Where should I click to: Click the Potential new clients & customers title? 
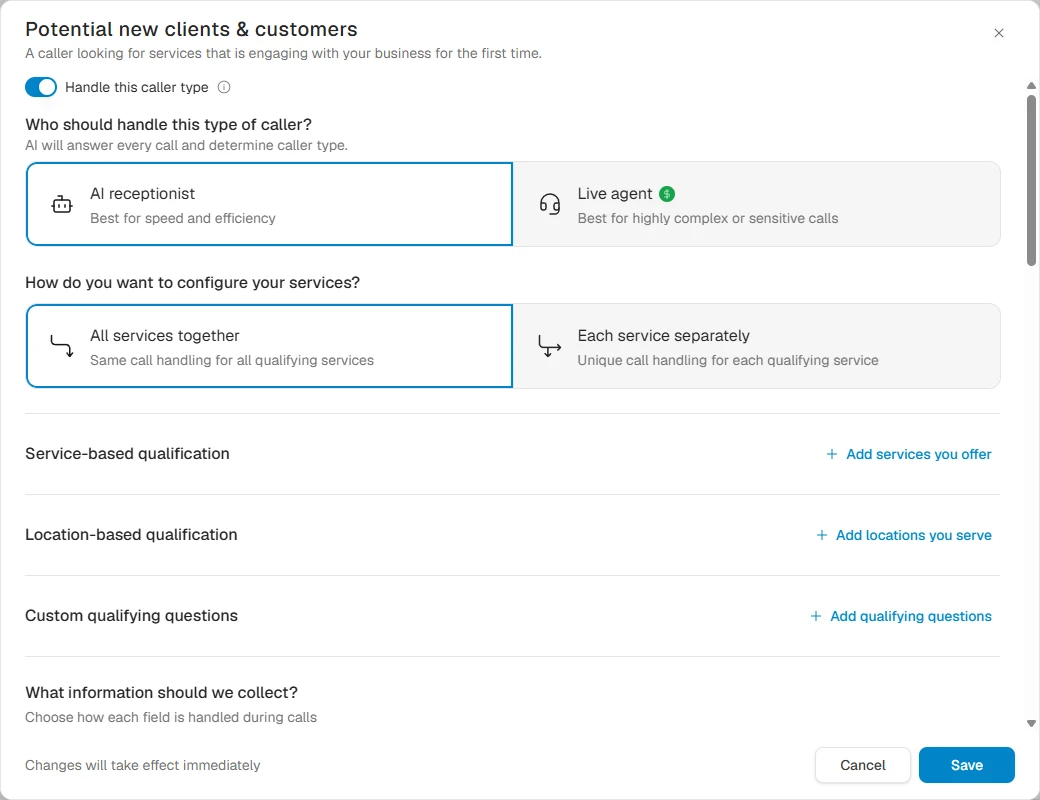(x=191, y=29)
